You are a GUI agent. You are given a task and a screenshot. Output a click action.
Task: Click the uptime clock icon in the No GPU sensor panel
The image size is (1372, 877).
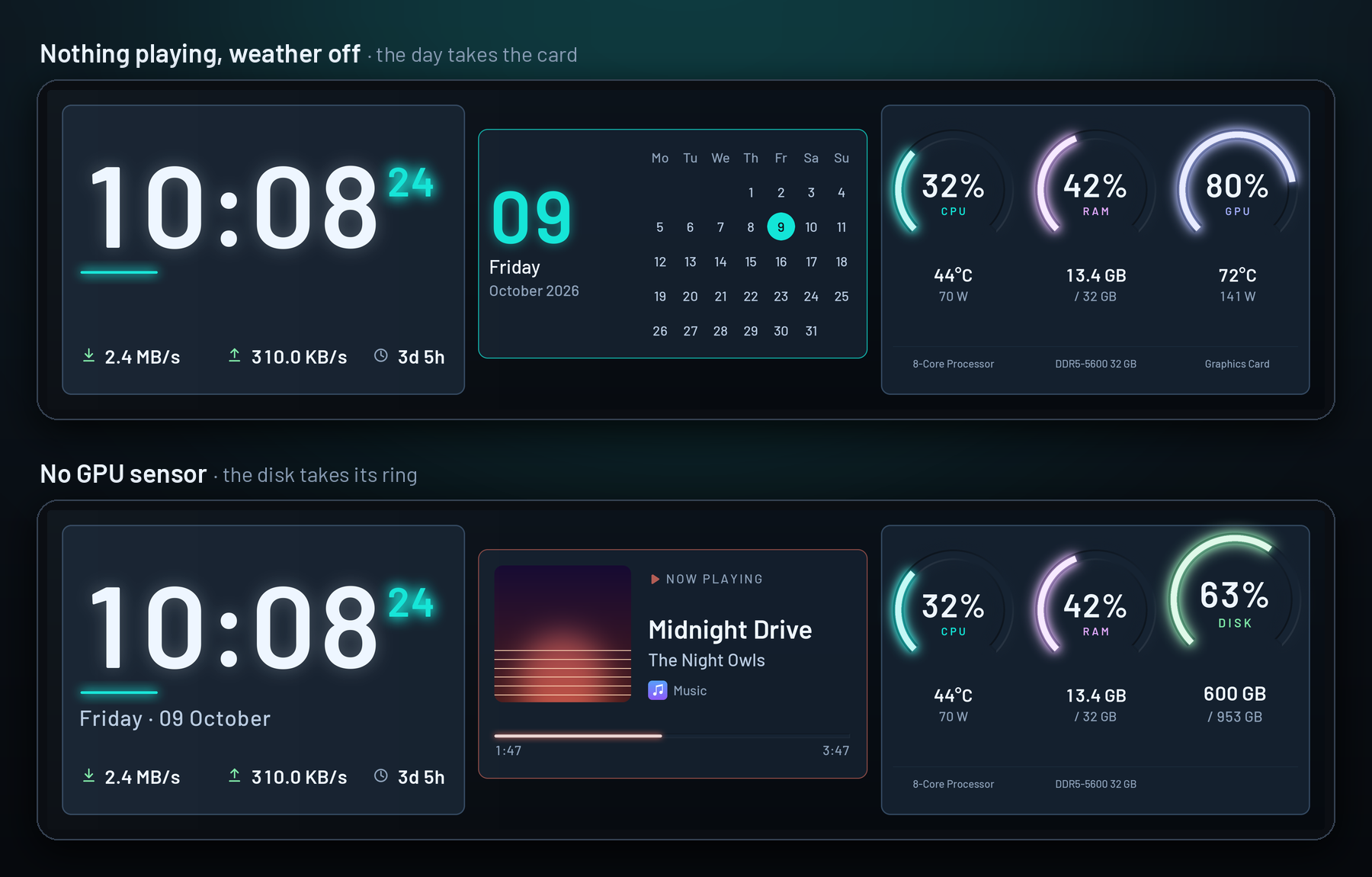point(381,776)
